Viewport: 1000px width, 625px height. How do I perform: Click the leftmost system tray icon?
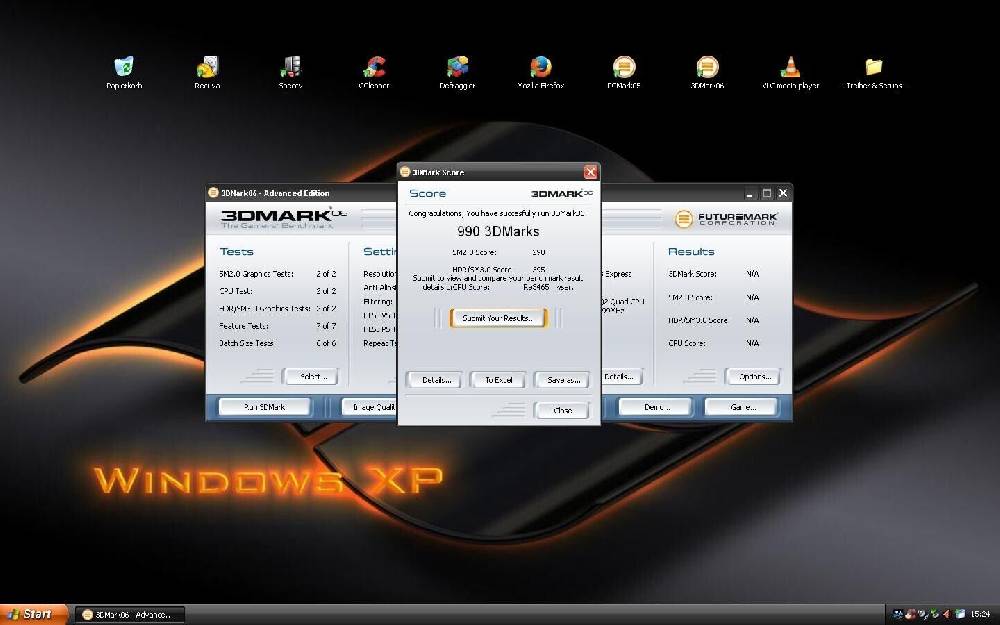point(898,615)
